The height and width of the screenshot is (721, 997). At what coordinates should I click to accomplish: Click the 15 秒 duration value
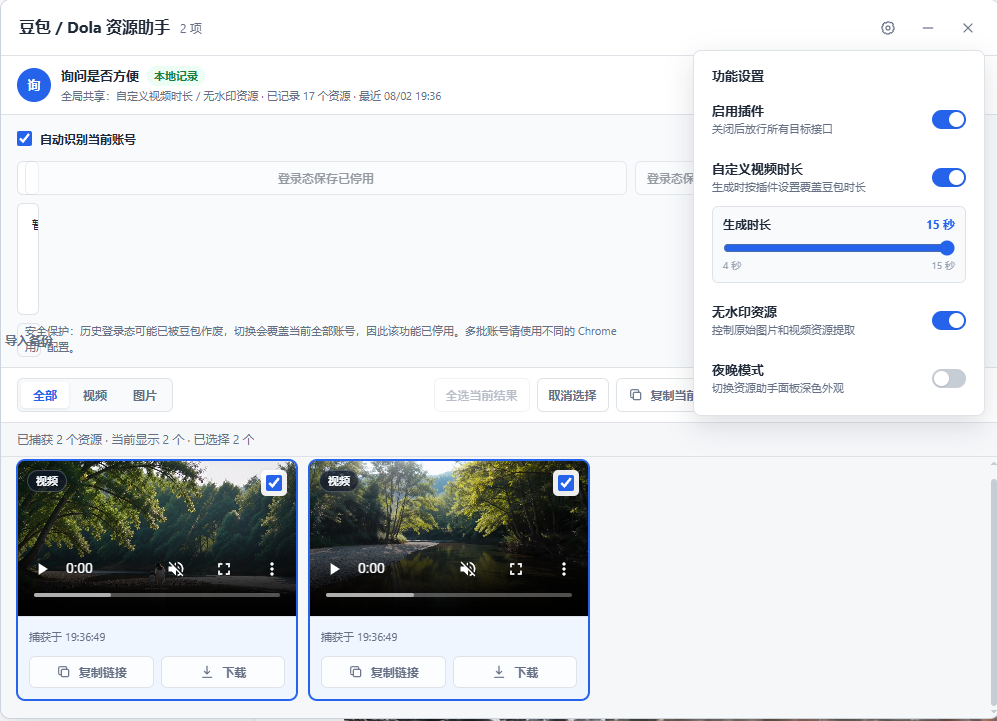(x=940, y=224)
